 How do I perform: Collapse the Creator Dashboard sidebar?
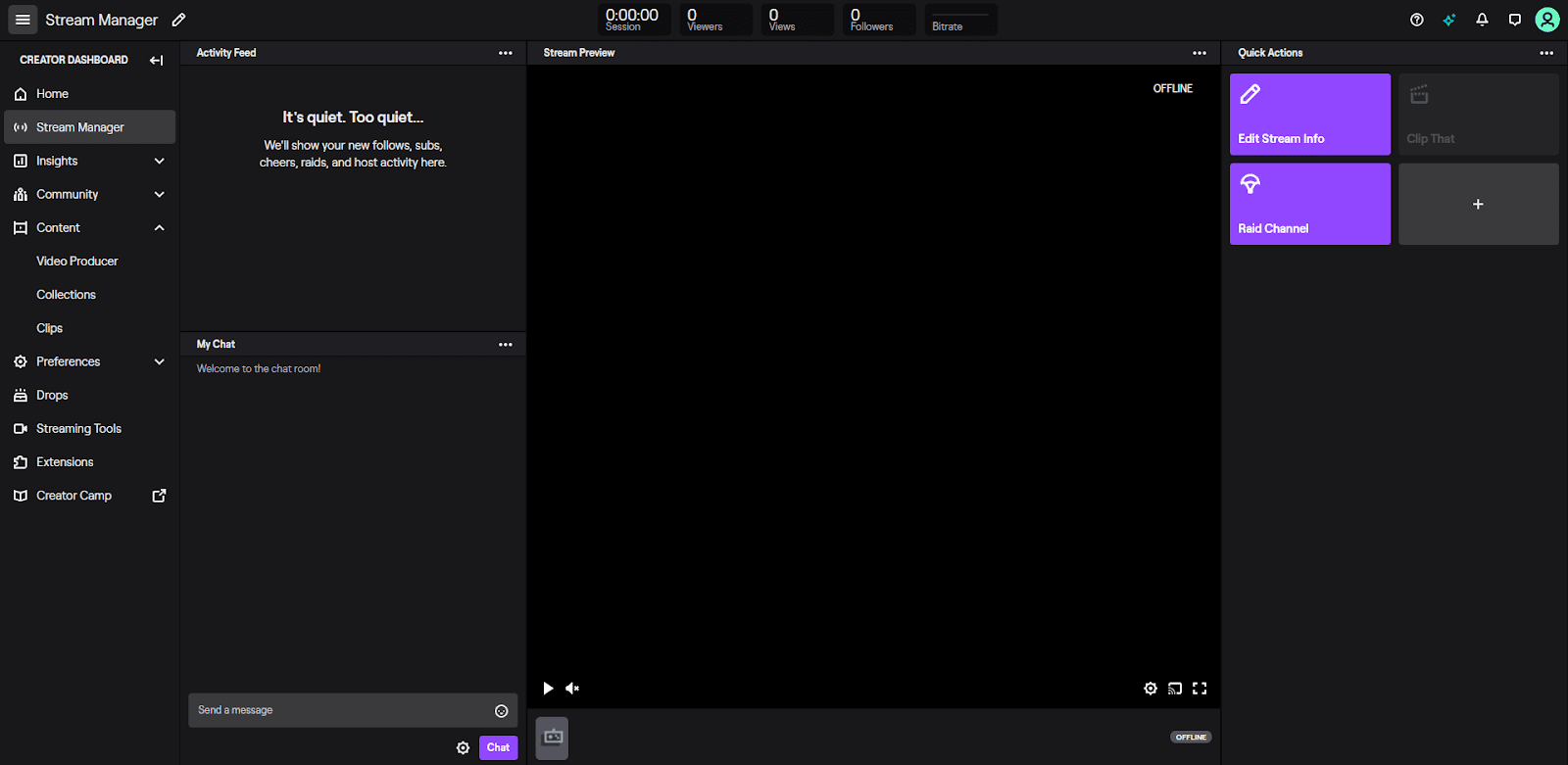[x=156, y=60]
